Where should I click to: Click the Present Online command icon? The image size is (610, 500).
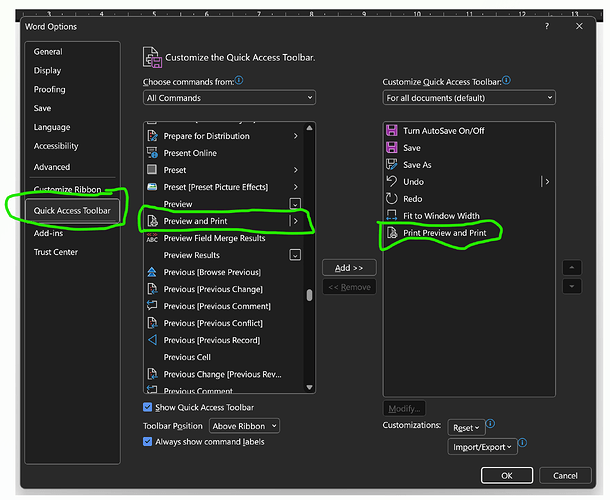(x=152, y=153)
